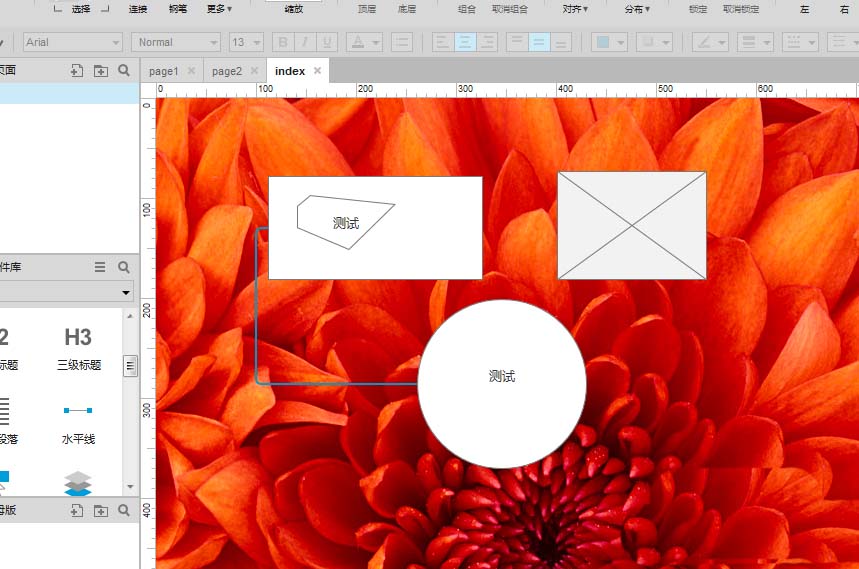Switch to the page2 tab
The height and width of the screenshot is (569, 859).
click(227, 71)
